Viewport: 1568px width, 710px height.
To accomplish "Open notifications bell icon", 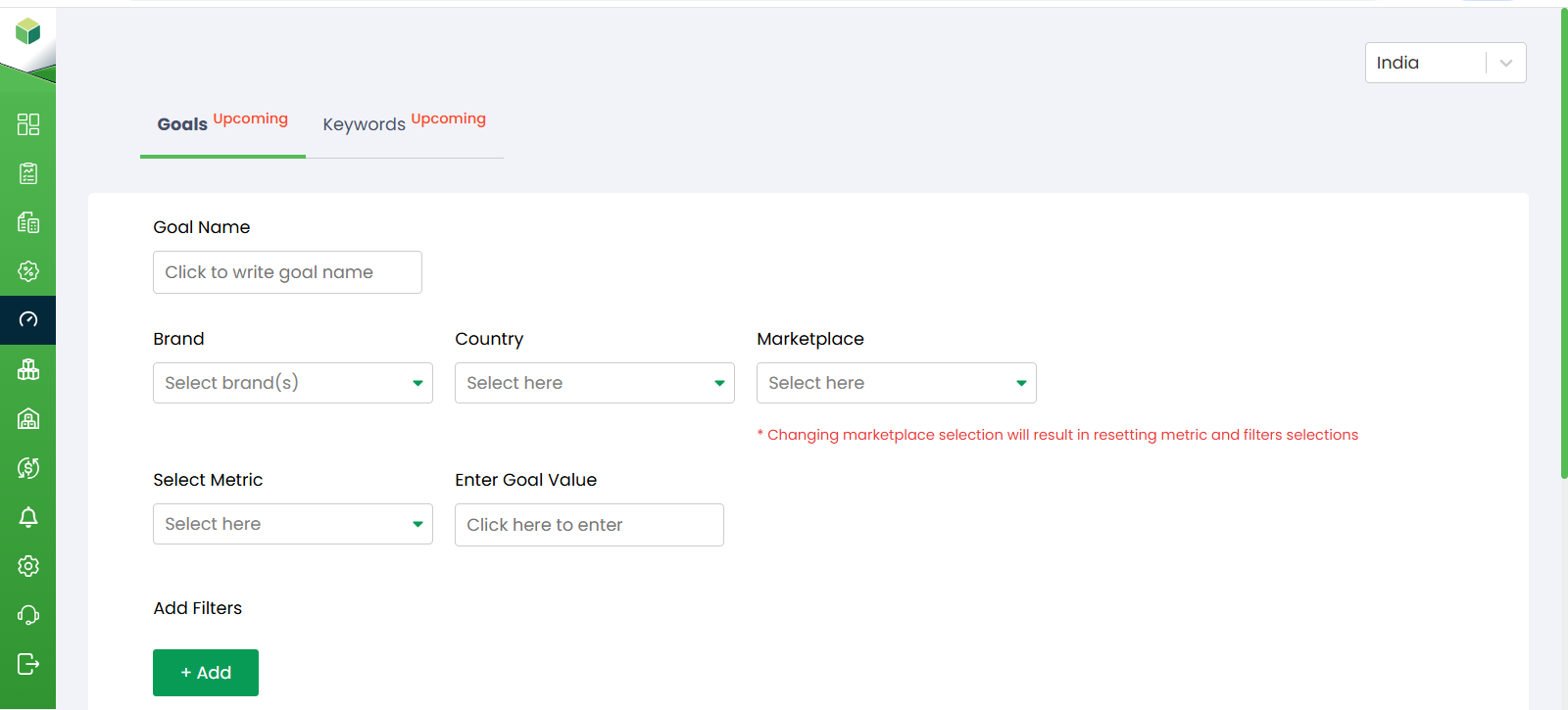I will (28, 517).
